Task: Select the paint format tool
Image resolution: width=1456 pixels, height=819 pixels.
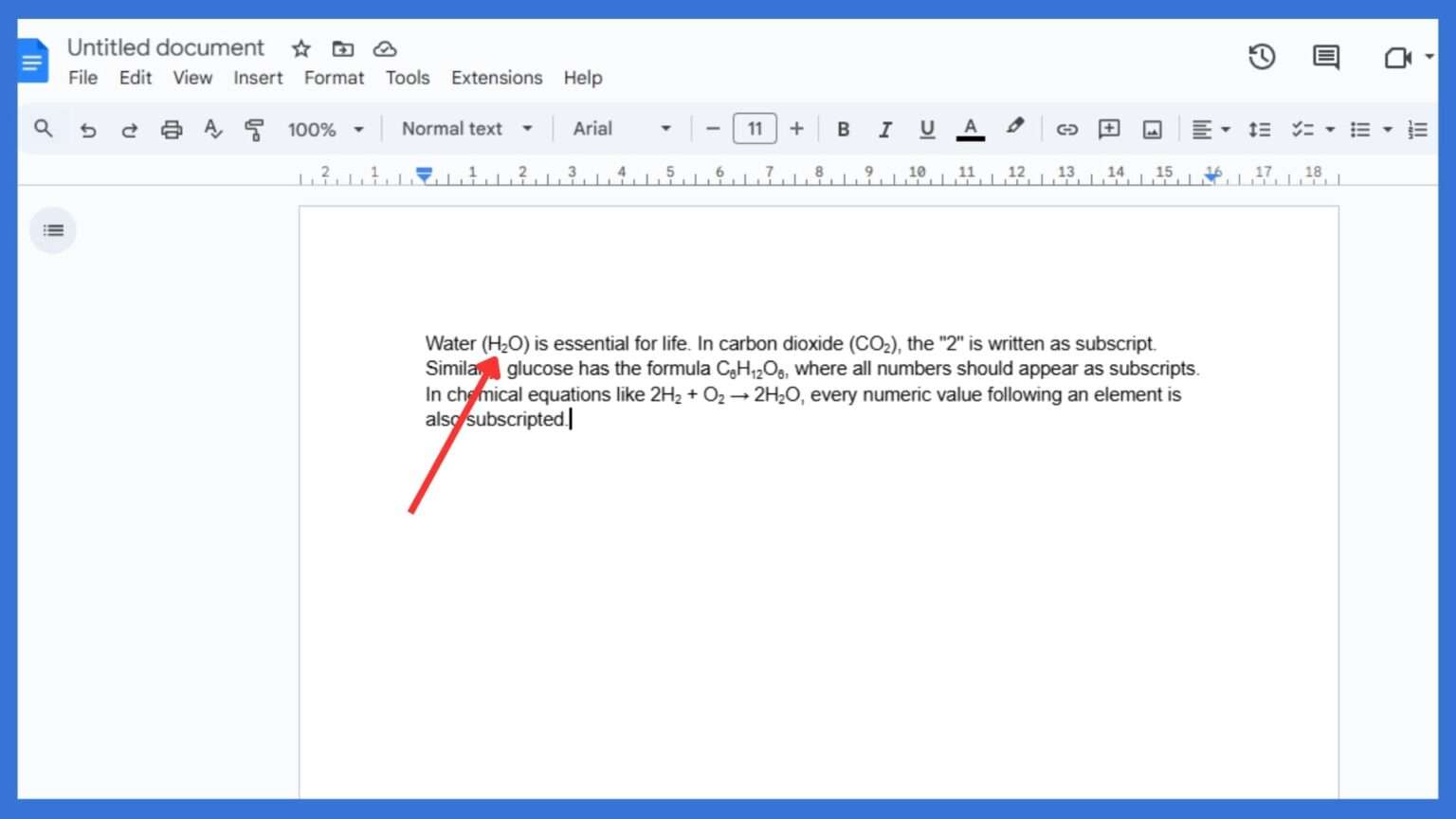Action: pos(254,129)
